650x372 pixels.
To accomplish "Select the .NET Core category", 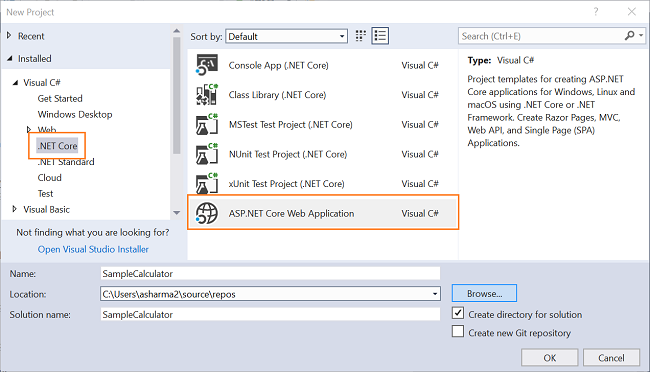I will click(x=57, y=146).
